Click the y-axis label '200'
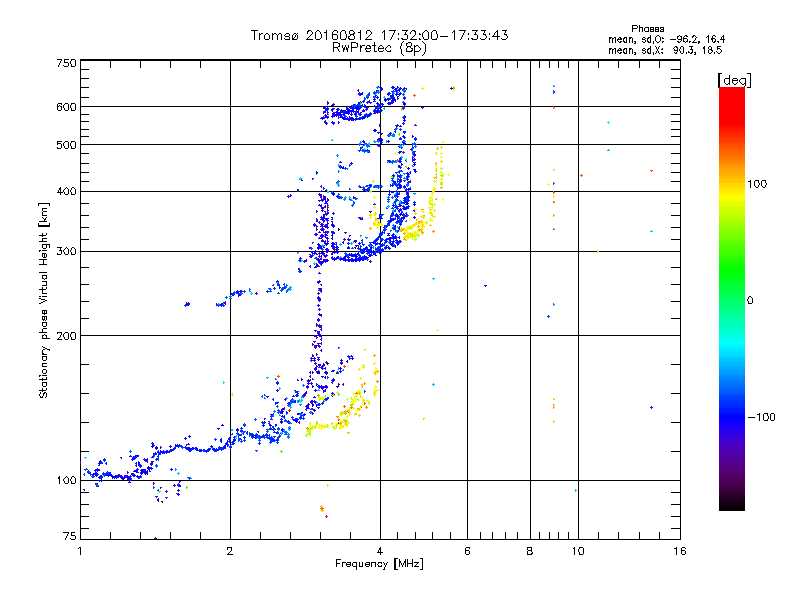The image size is (800, 600). coord(66,336)
